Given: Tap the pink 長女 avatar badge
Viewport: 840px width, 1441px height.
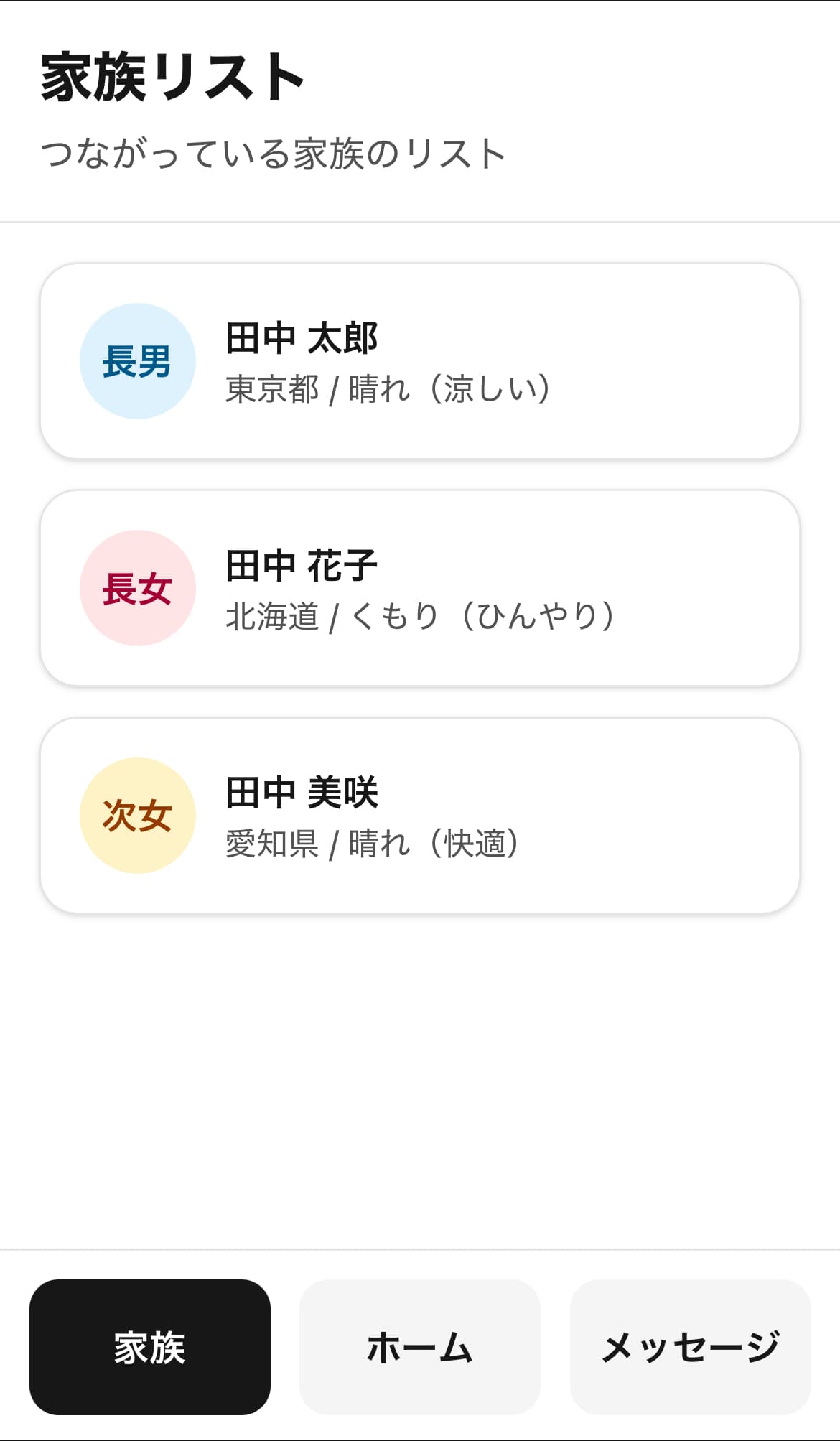Looking at the screenshot, I should pos(137,588).
